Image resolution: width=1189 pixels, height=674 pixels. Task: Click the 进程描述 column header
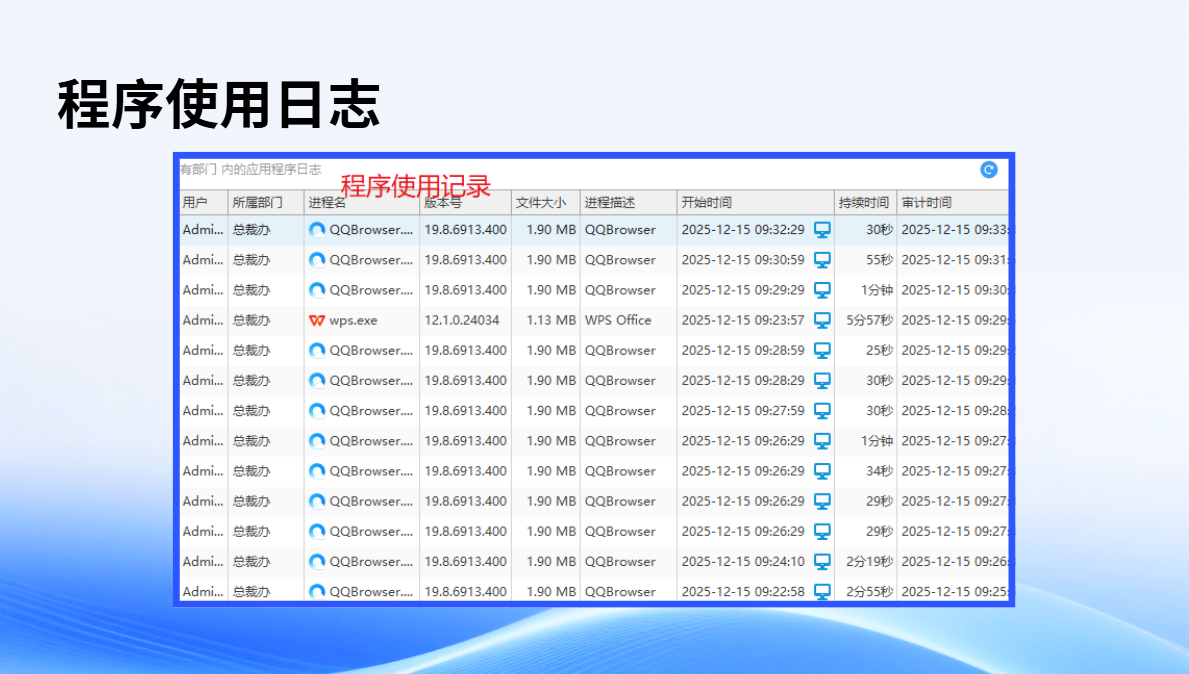(610, 203)
